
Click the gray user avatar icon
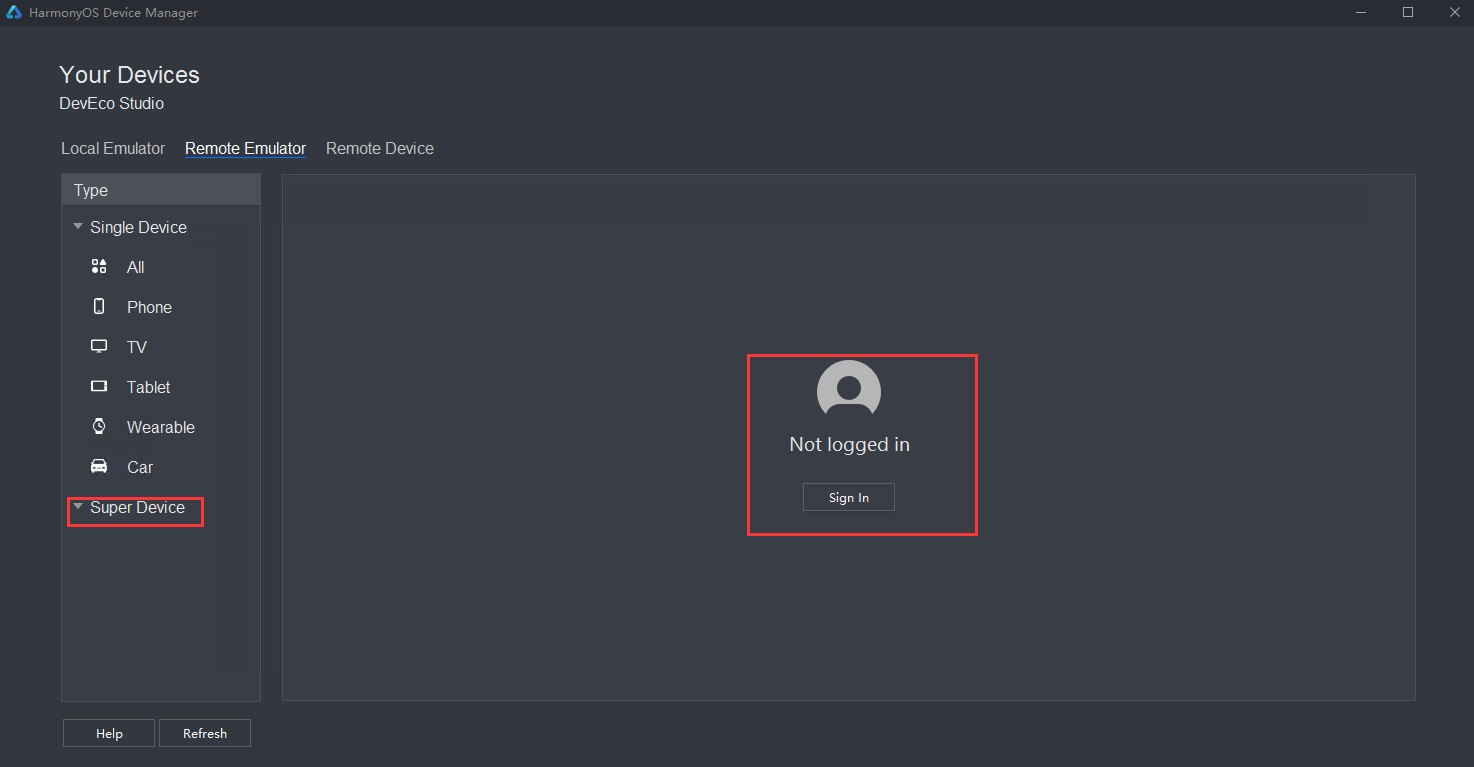(x=849, y=388)
